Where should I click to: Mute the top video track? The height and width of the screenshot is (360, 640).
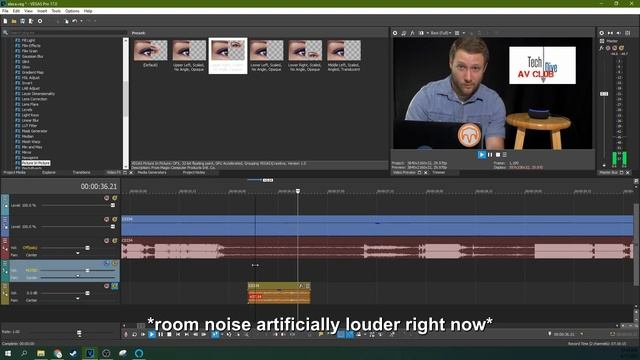[107, 198]
